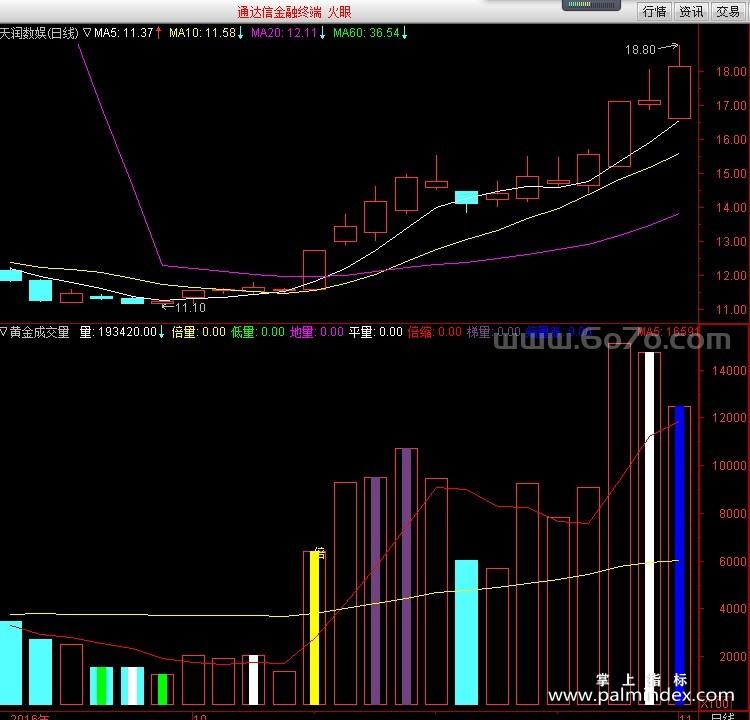
Task: Click the 平量: 0.00 label
Action: (x=375, y=332)
